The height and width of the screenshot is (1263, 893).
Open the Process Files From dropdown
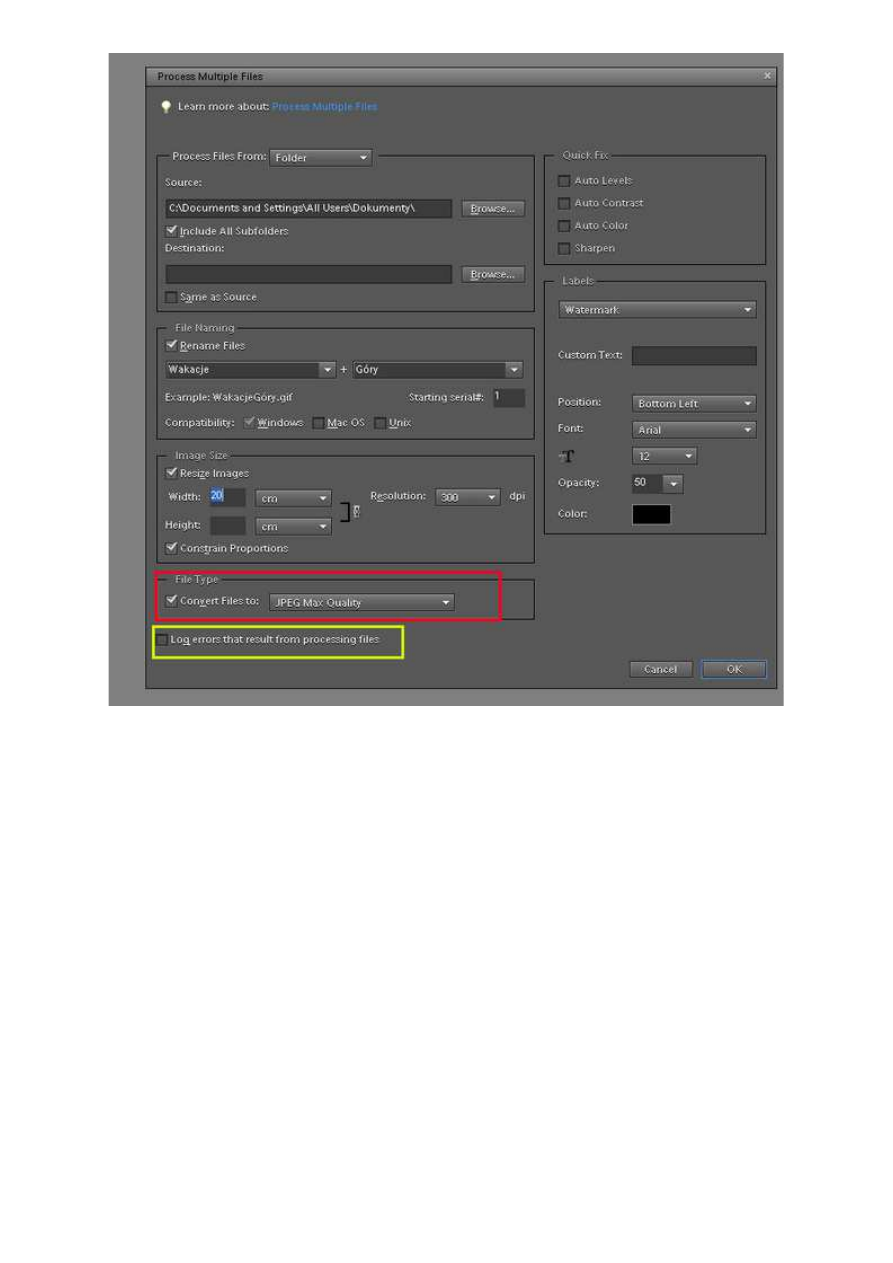[x=320, y=157]
